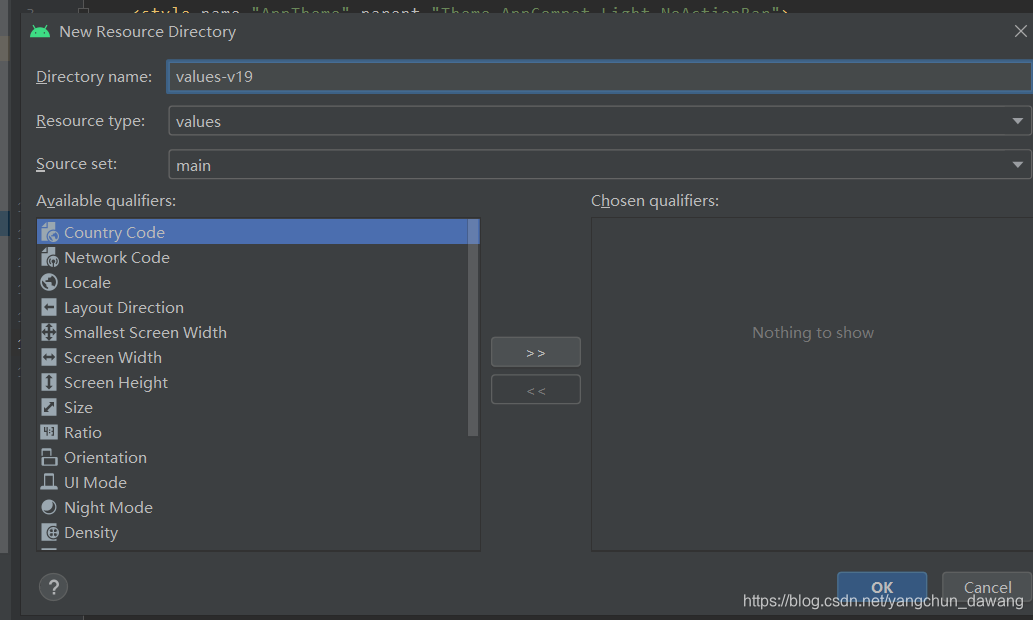Add qualifier with the >> button
Screen dimensions: 1033x620
(536, 352)
